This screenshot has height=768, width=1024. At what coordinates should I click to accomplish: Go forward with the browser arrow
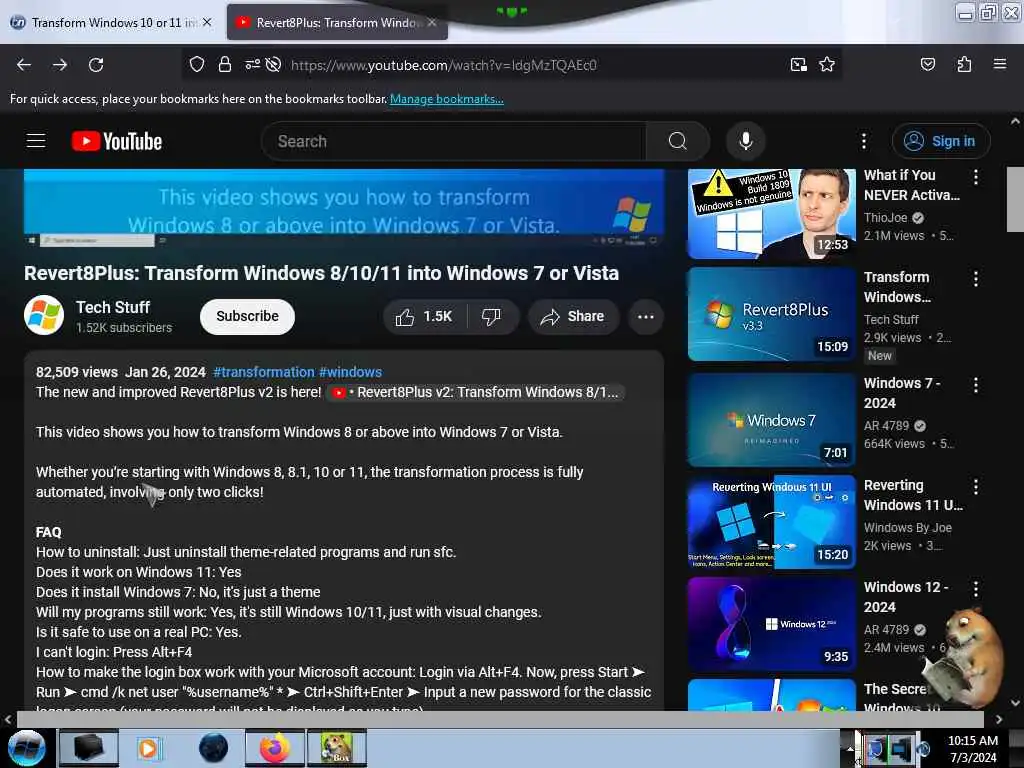click(x=60, y=65)
